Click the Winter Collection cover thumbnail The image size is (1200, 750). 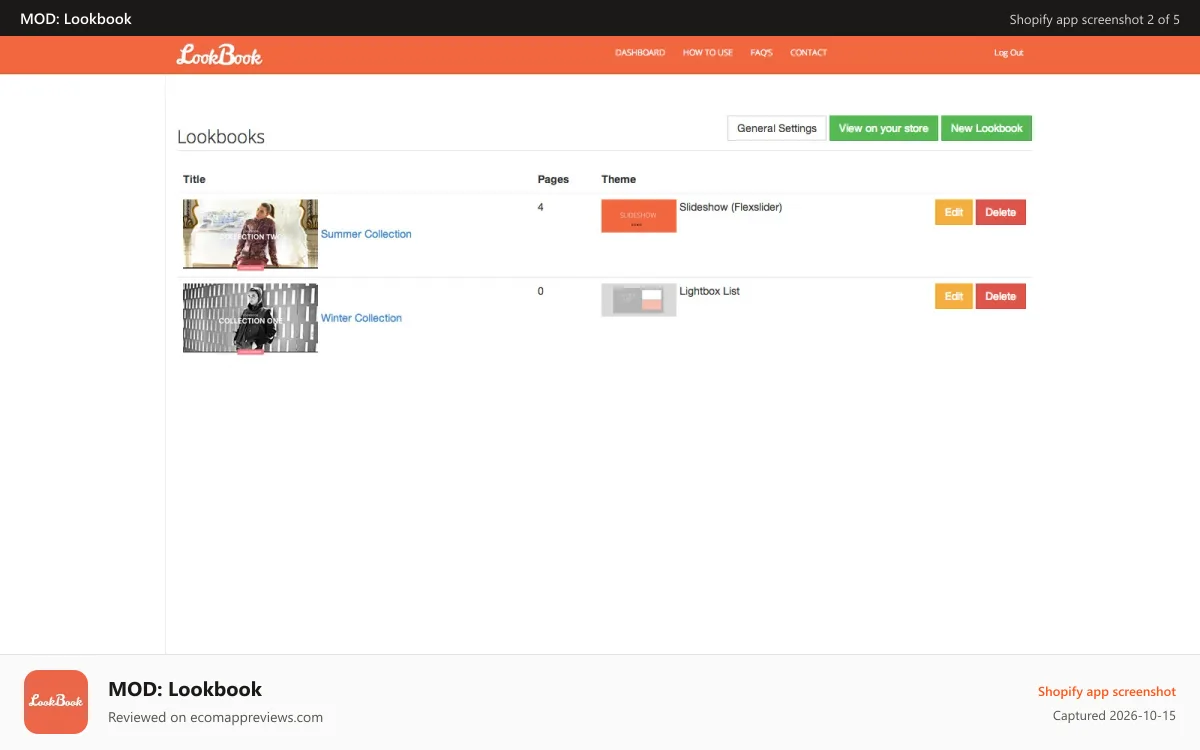pyautogui.click(x=250, y=318)
